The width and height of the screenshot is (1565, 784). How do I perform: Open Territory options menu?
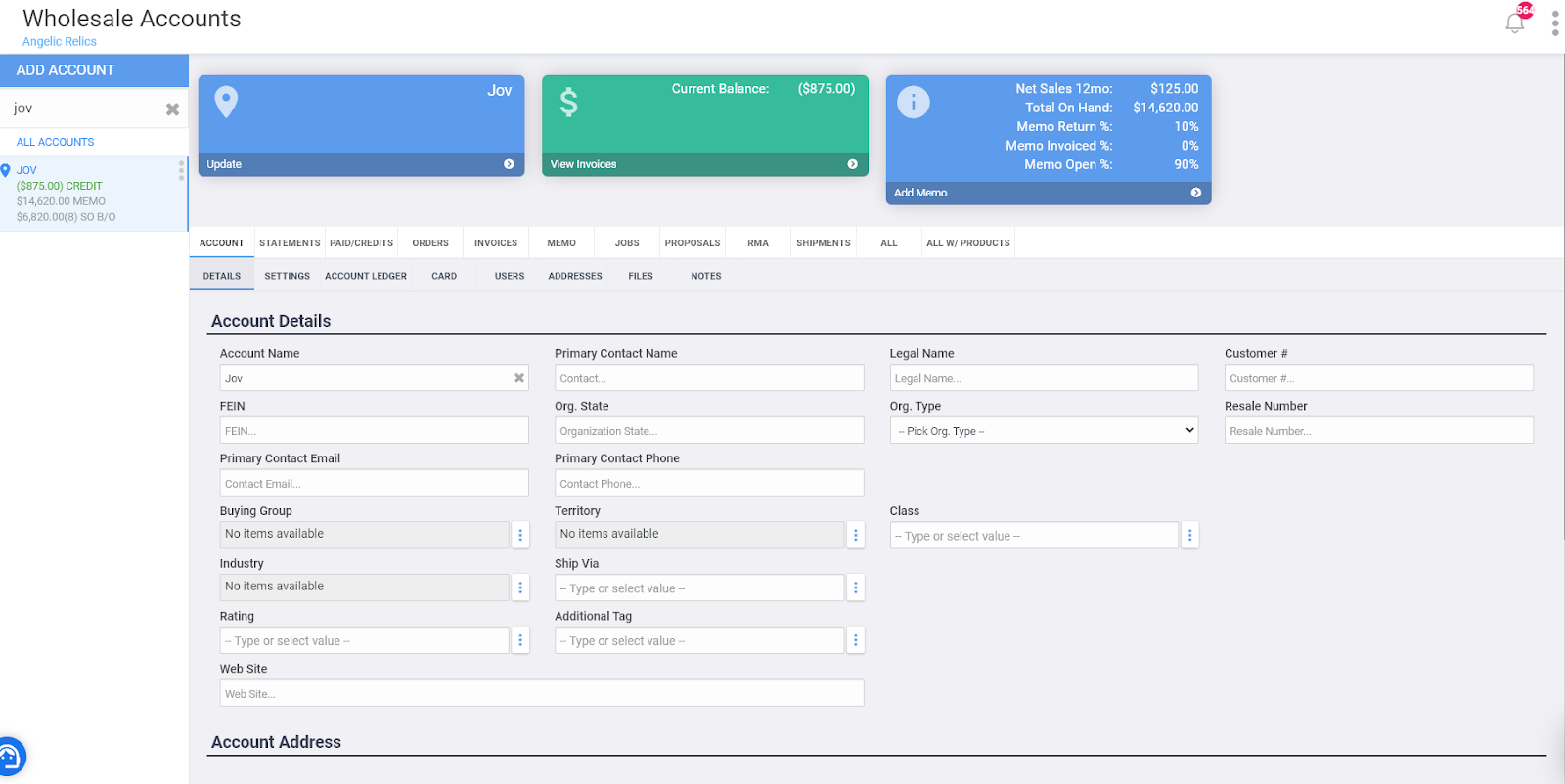point(856,535)
